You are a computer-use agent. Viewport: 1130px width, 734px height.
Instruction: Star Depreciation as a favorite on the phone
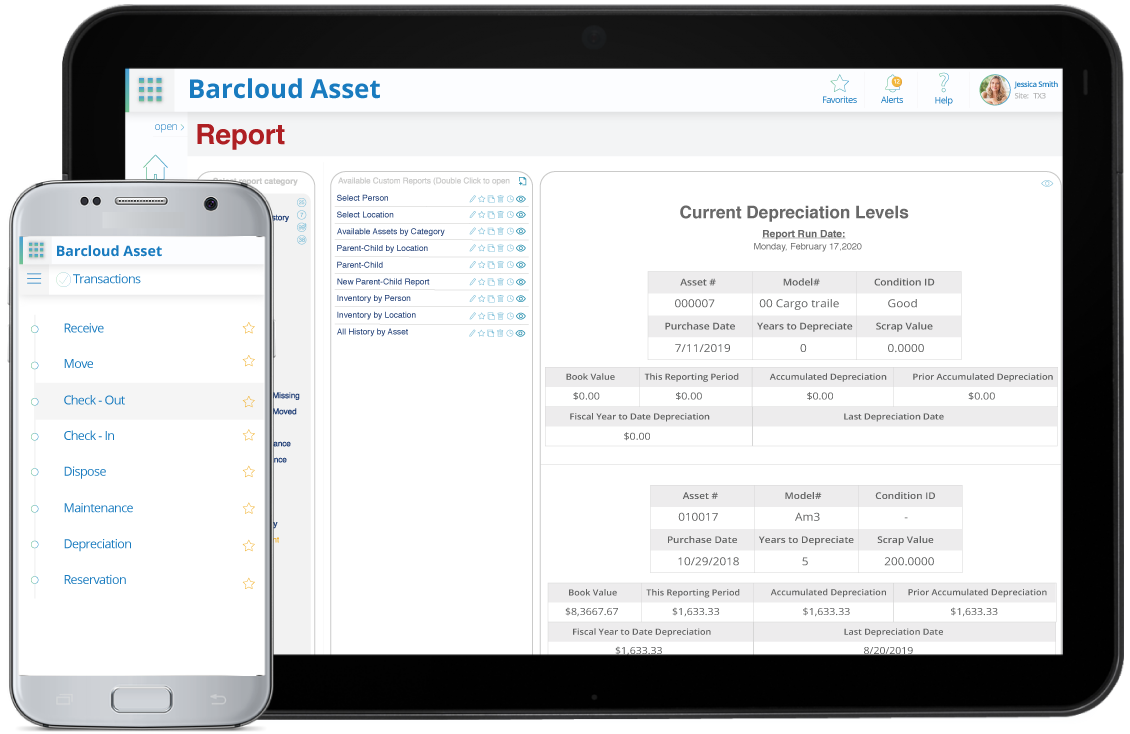249,545
